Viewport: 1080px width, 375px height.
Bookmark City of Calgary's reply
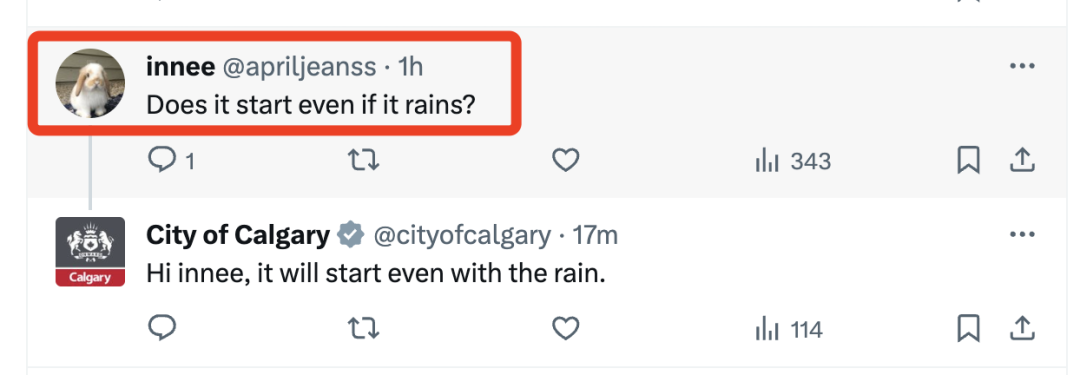coord(968,330)
